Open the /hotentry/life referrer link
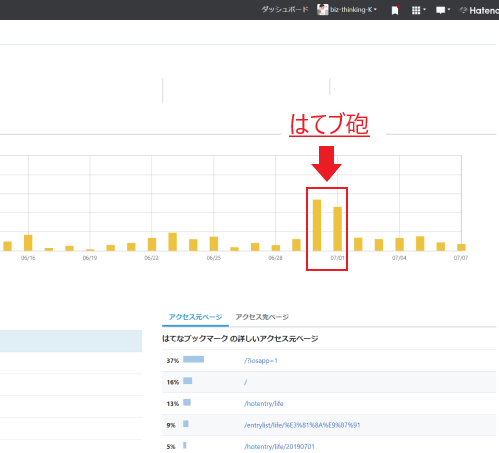 click(x=264, y=404)
